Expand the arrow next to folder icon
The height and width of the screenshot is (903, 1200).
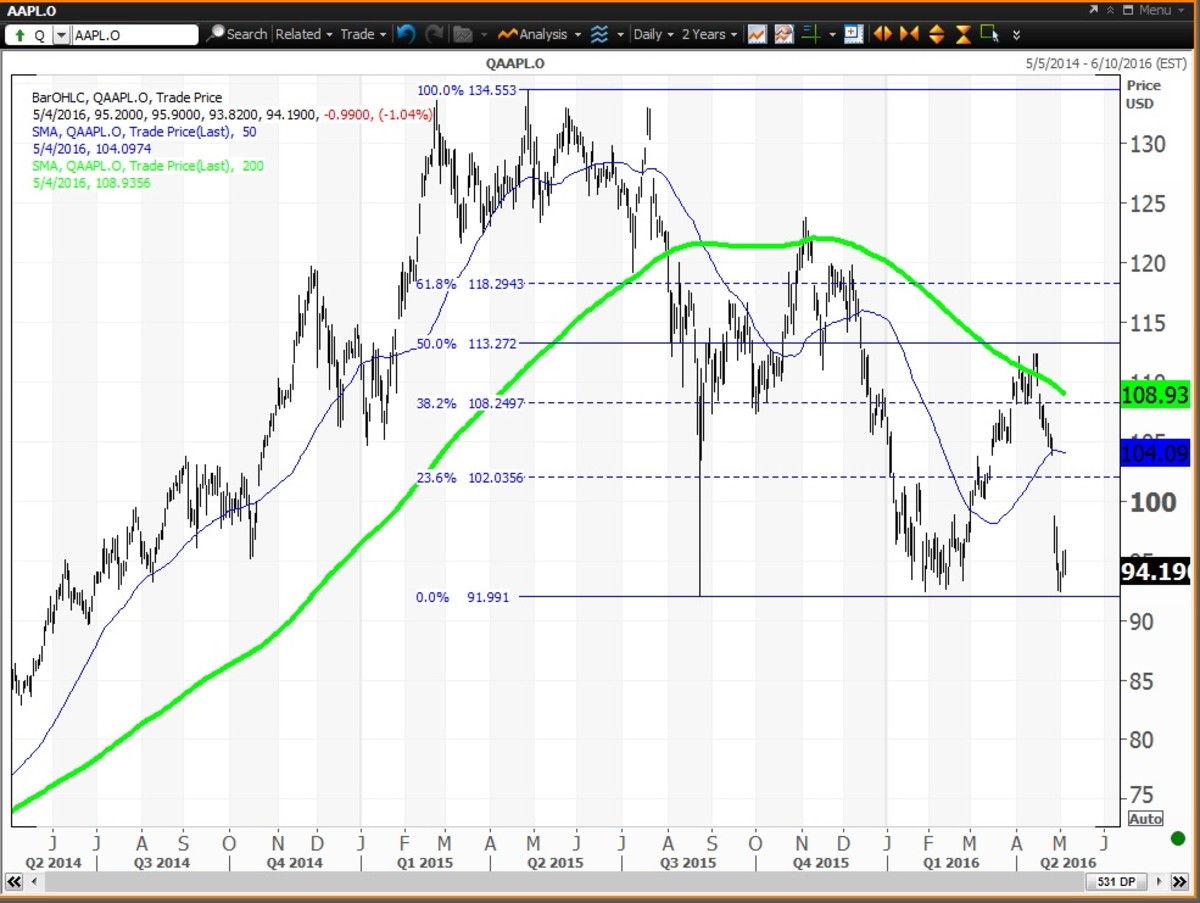coord(483,35)
